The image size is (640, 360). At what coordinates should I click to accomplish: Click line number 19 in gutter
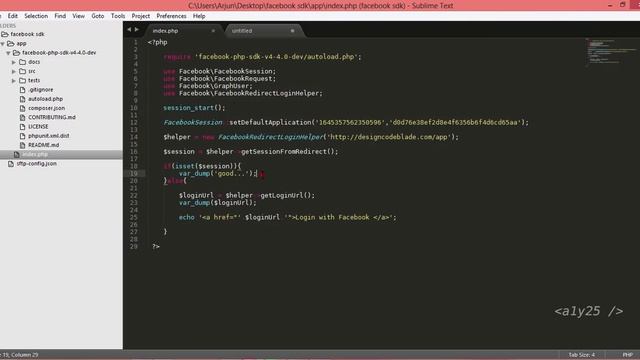click(134, 173)
